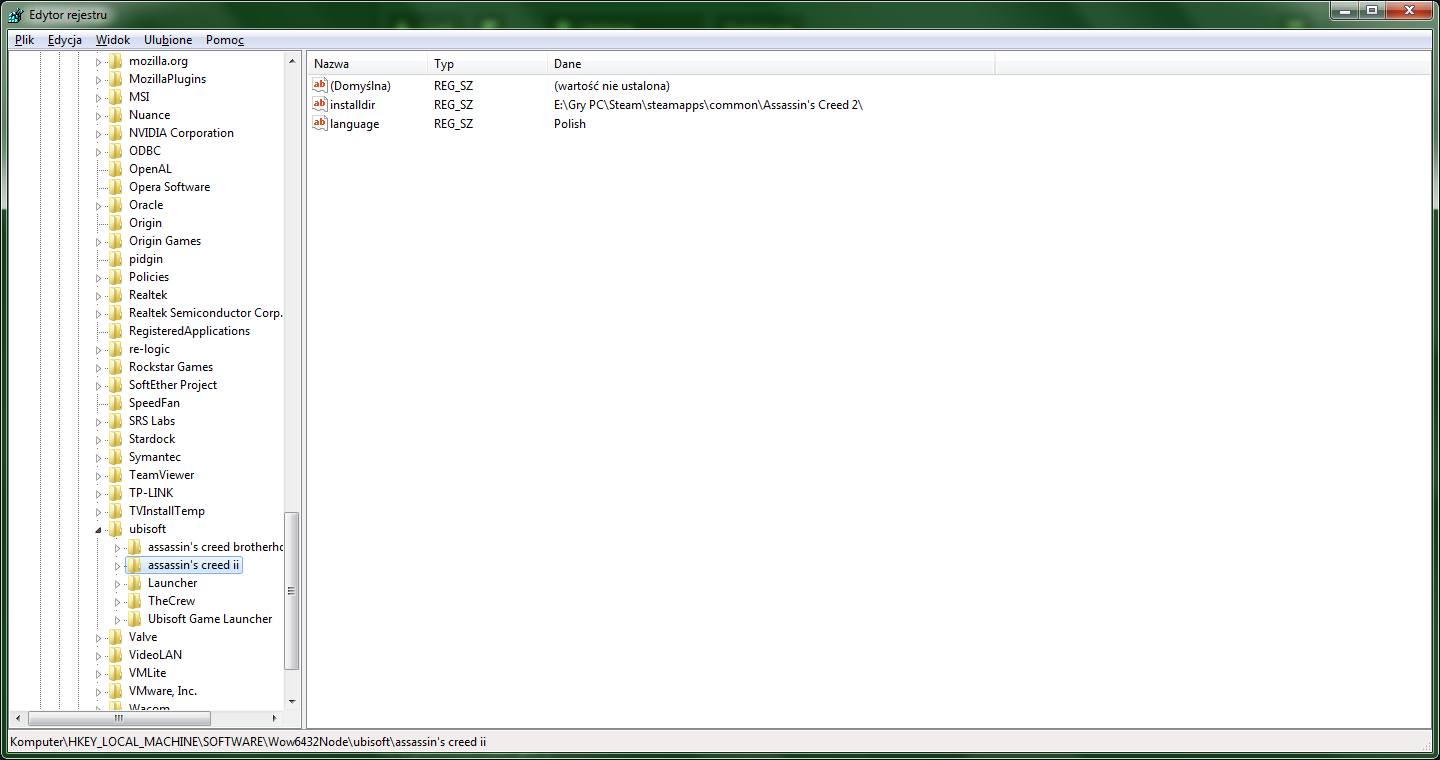
Task: Select the SRS Labs key label
Action: [152, 421]
